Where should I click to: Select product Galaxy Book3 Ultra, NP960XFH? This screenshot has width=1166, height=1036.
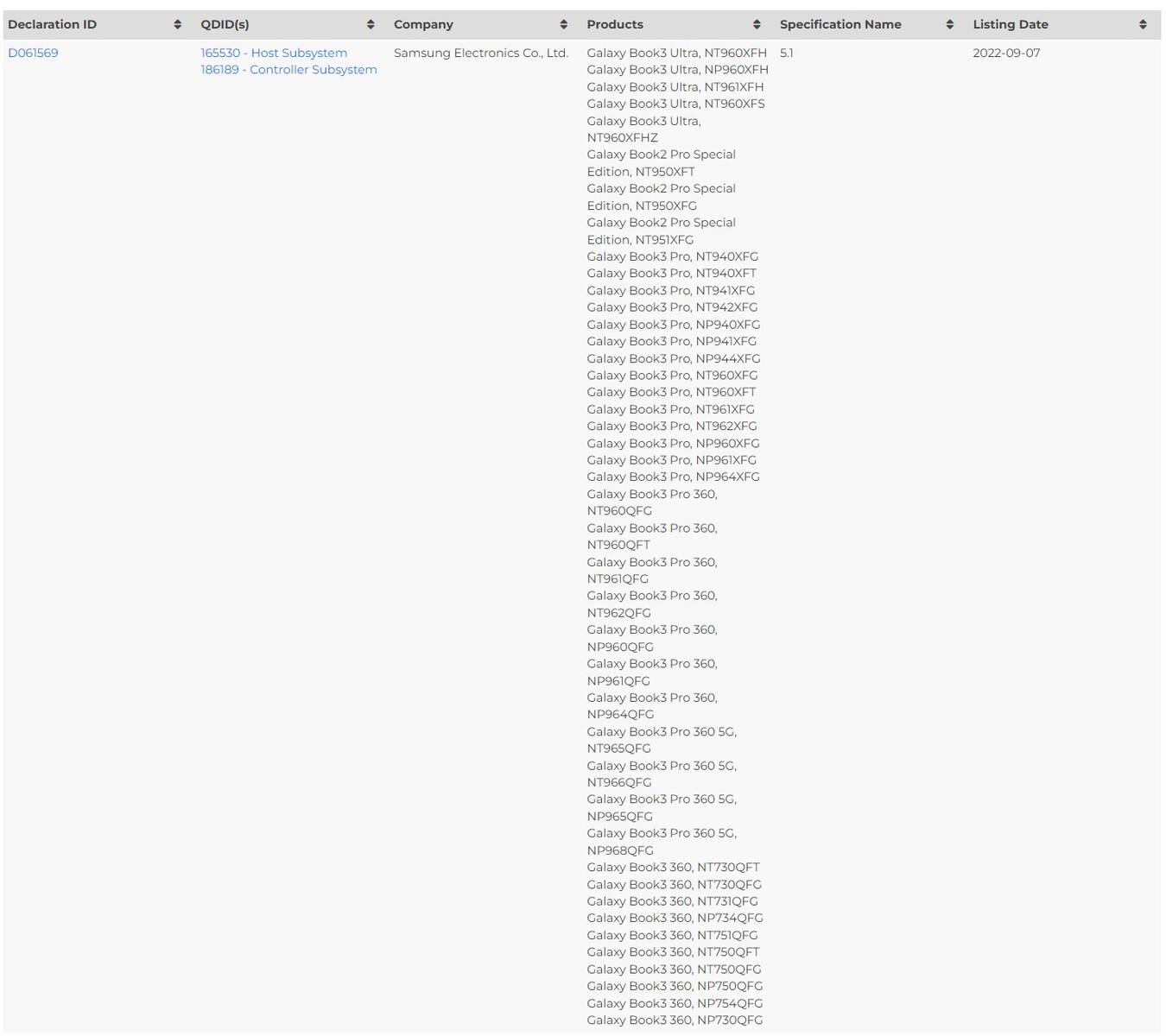(x=677, y=70)
